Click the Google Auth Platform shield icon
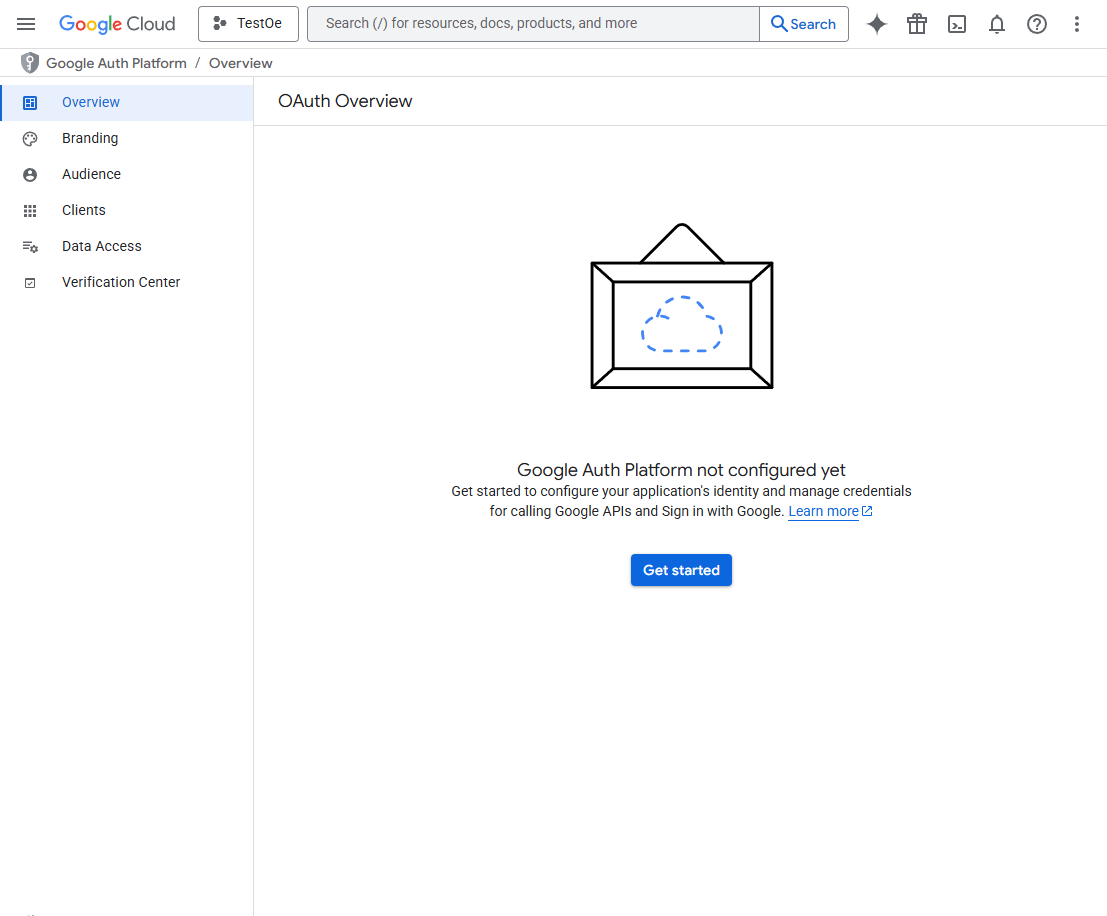The image size is (1107, 916). click(x=30, y=63)
